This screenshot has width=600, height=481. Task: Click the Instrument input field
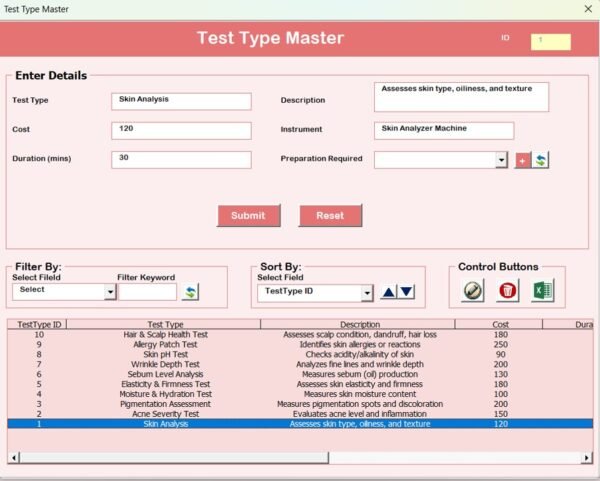444,130
